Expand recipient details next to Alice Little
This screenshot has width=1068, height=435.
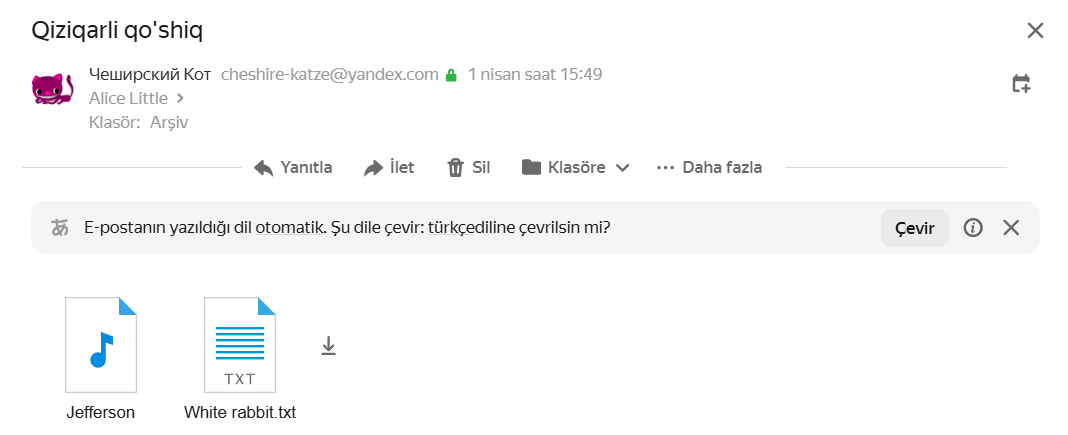[x=180, y=98]
